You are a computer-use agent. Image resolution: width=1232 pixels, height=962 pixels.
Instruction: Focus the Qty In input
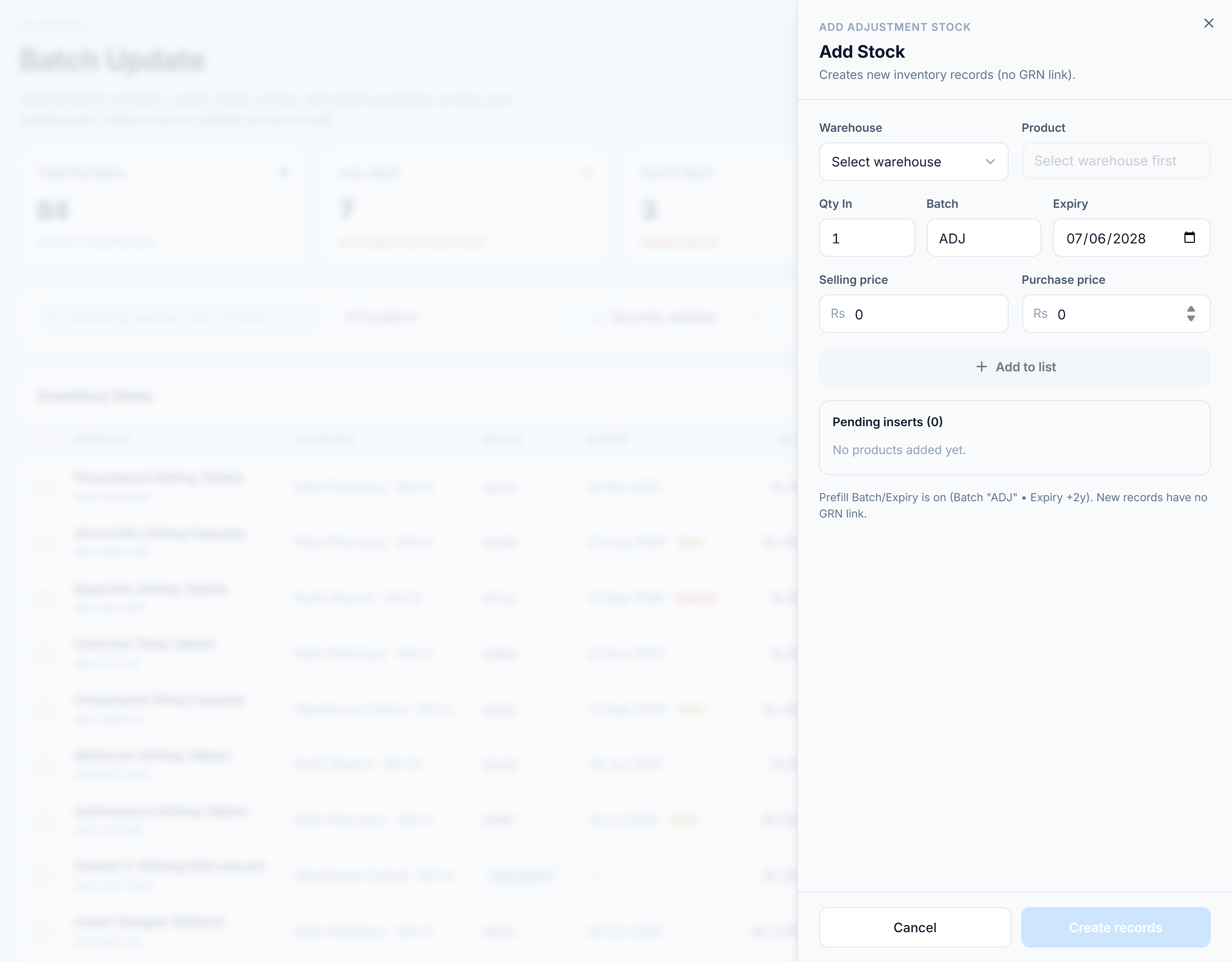coord(867,238)
